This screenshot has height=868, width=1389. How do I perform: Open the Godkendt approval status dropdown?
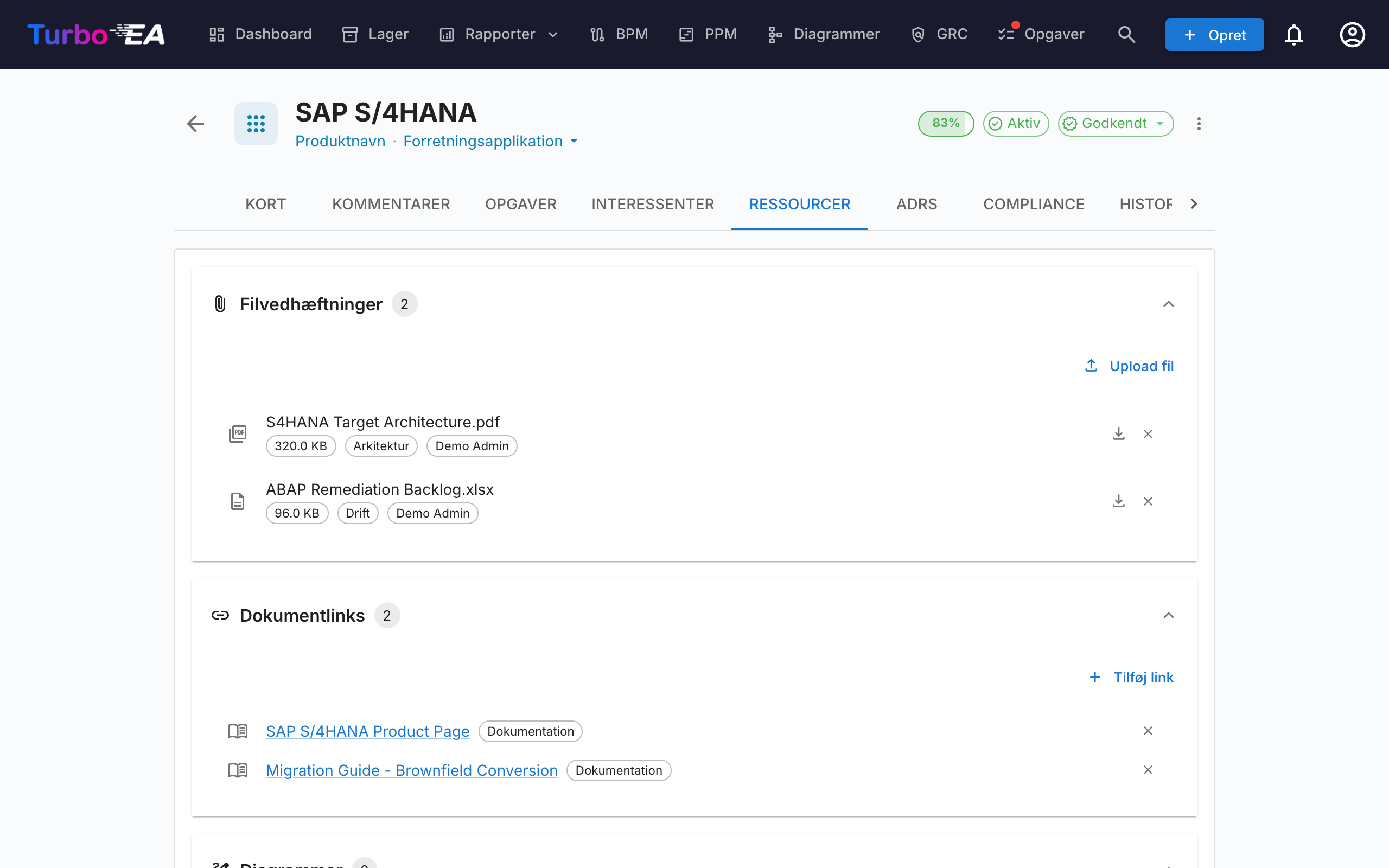(1115, 124)
